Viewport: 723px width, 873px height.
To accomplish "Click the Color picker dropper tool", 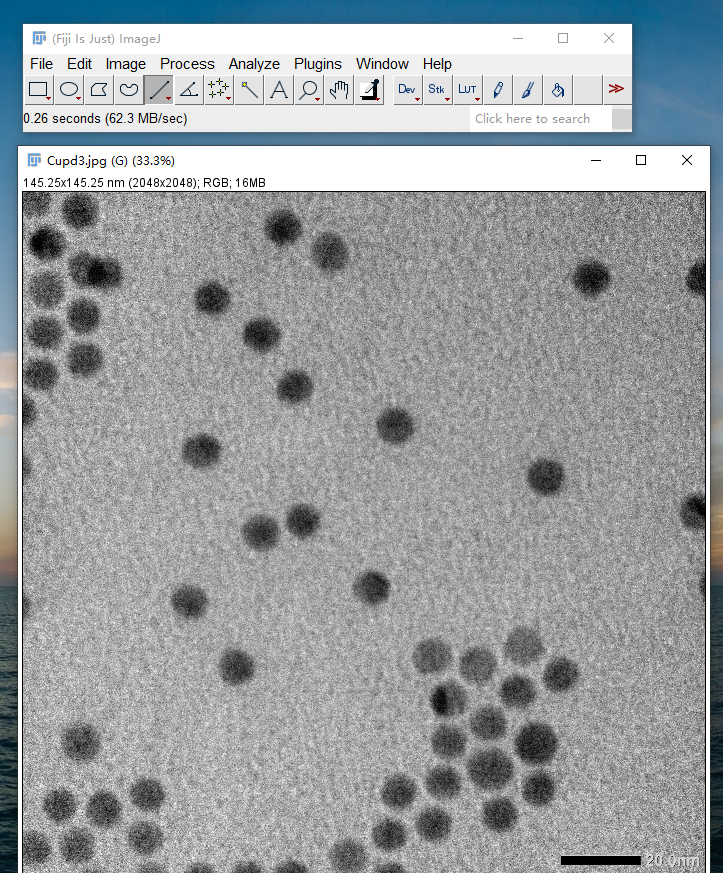I will pyautogui.click(x=370, y=90).
